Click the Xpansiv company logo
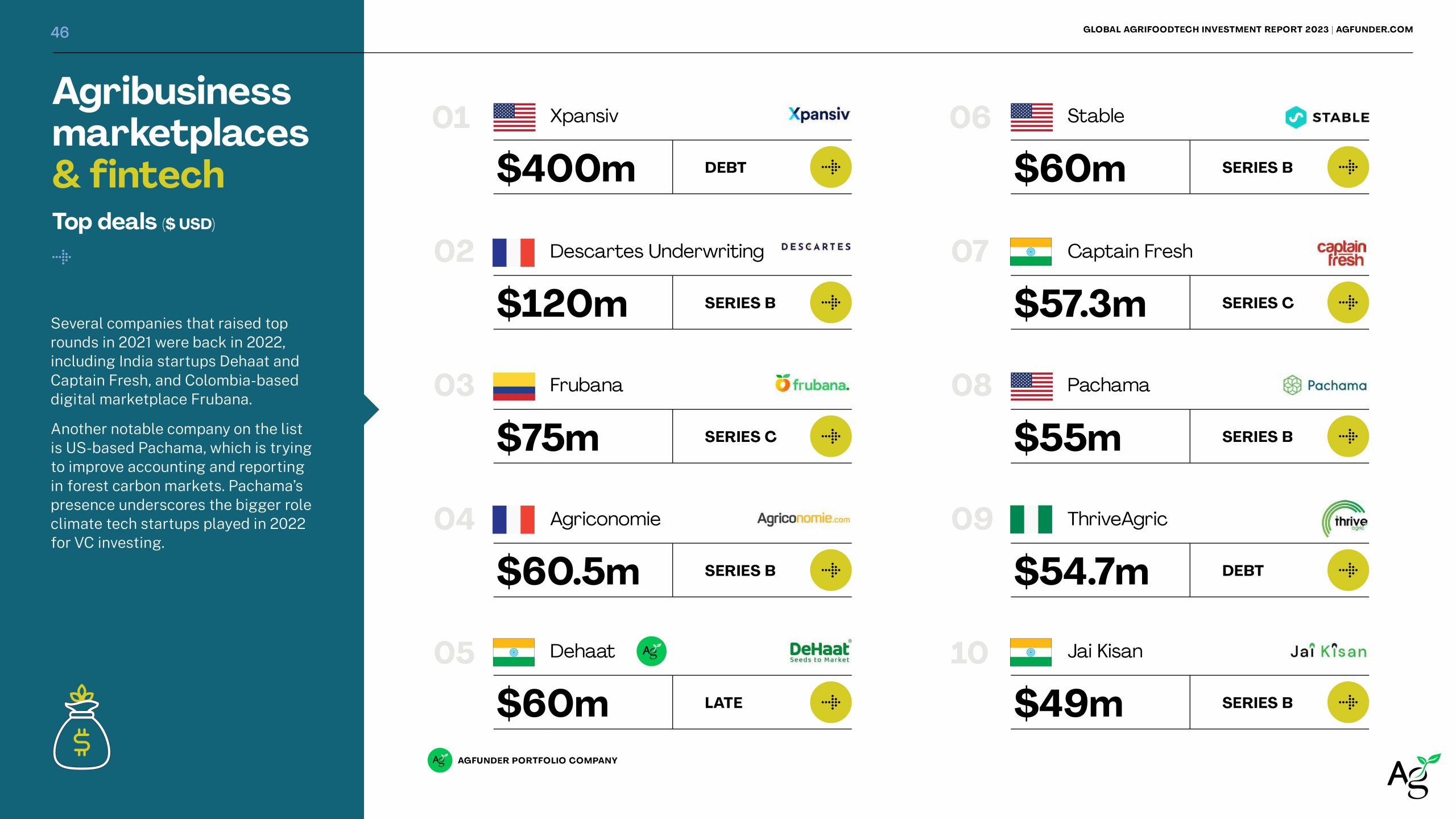1456x819 pixels. [x=818, y=115]
